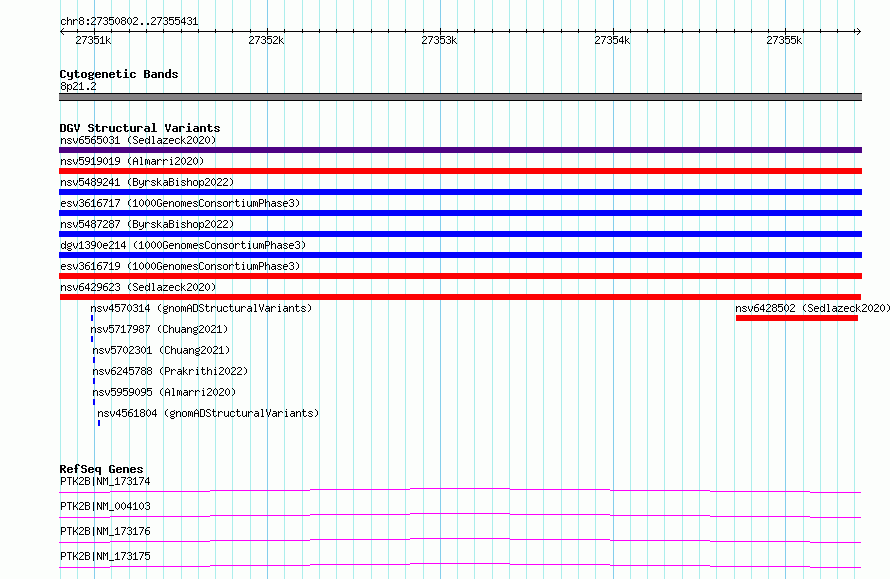Click the blue bar under nsv5487287
Screen dimensions: 890x579
[460, 234]
